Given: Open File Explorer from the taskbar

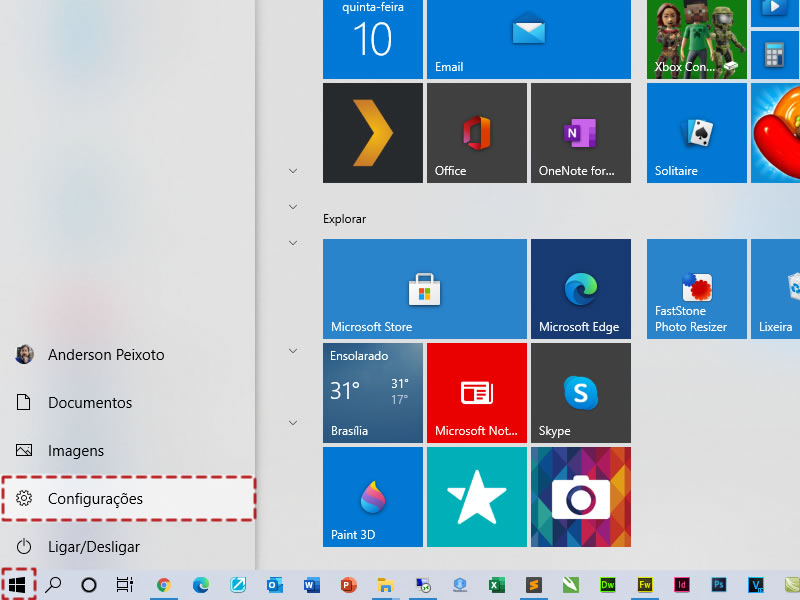Looking at the screenshot, I should (x=386, y=585).
